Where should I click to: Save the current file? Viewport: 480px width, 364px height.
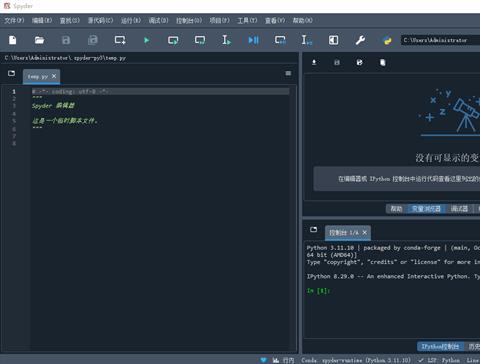66,40
